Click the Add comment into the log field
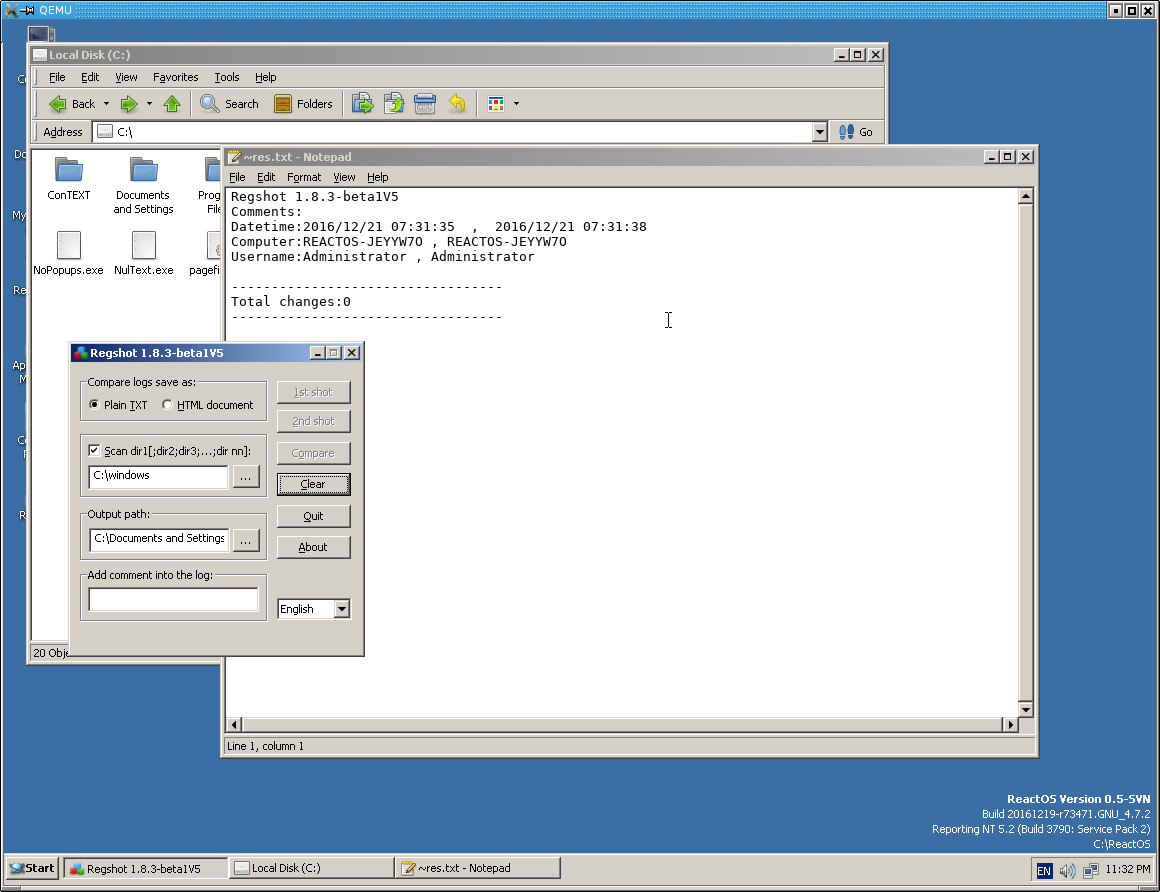The width and height of the screenshot is (1160, 892). 173,600
